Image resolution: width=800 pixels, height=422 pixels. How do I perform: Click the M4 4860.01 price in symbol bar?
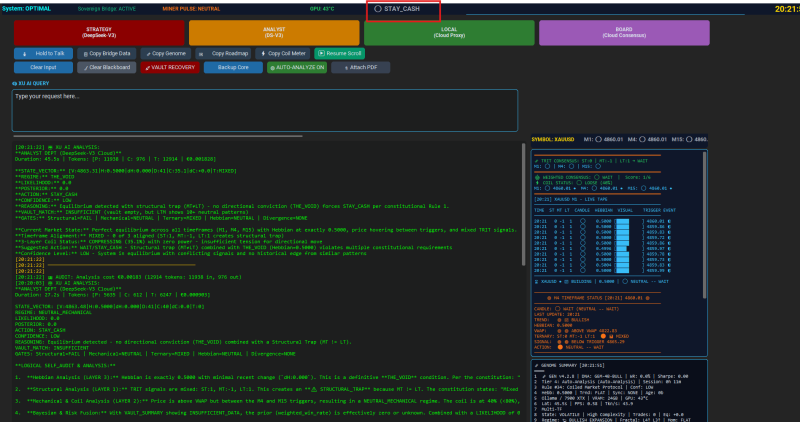click(657, 139)
